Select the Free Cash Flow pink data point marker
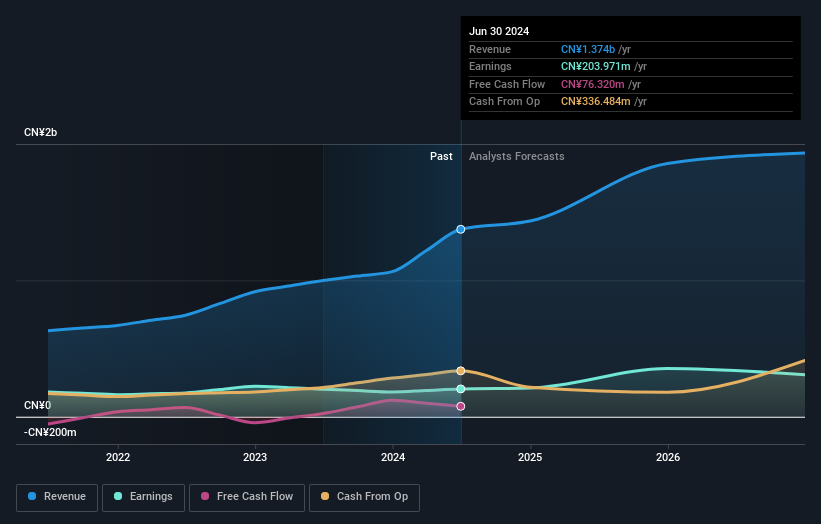 point(461,406)
